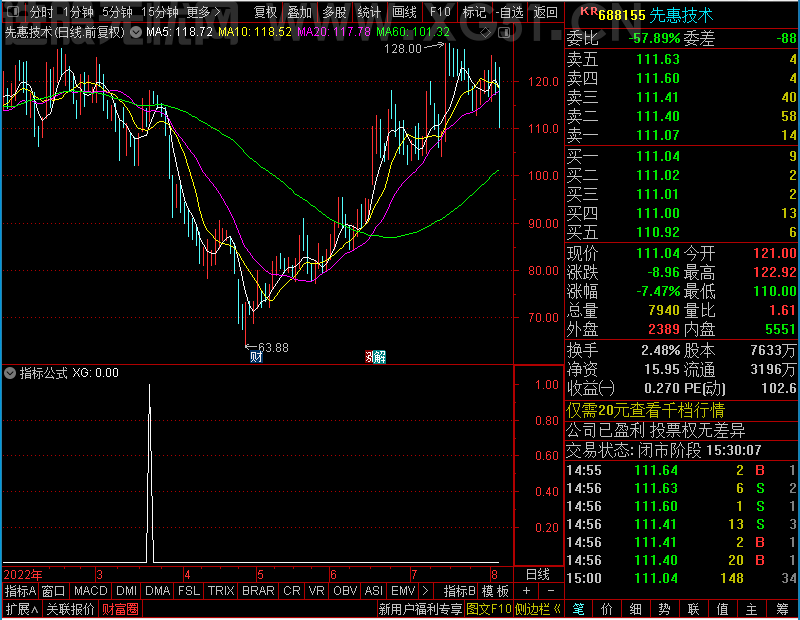Switch to the 细 detail tab
The width and height of the screenshot is (800, 620).
coord(635,609)
